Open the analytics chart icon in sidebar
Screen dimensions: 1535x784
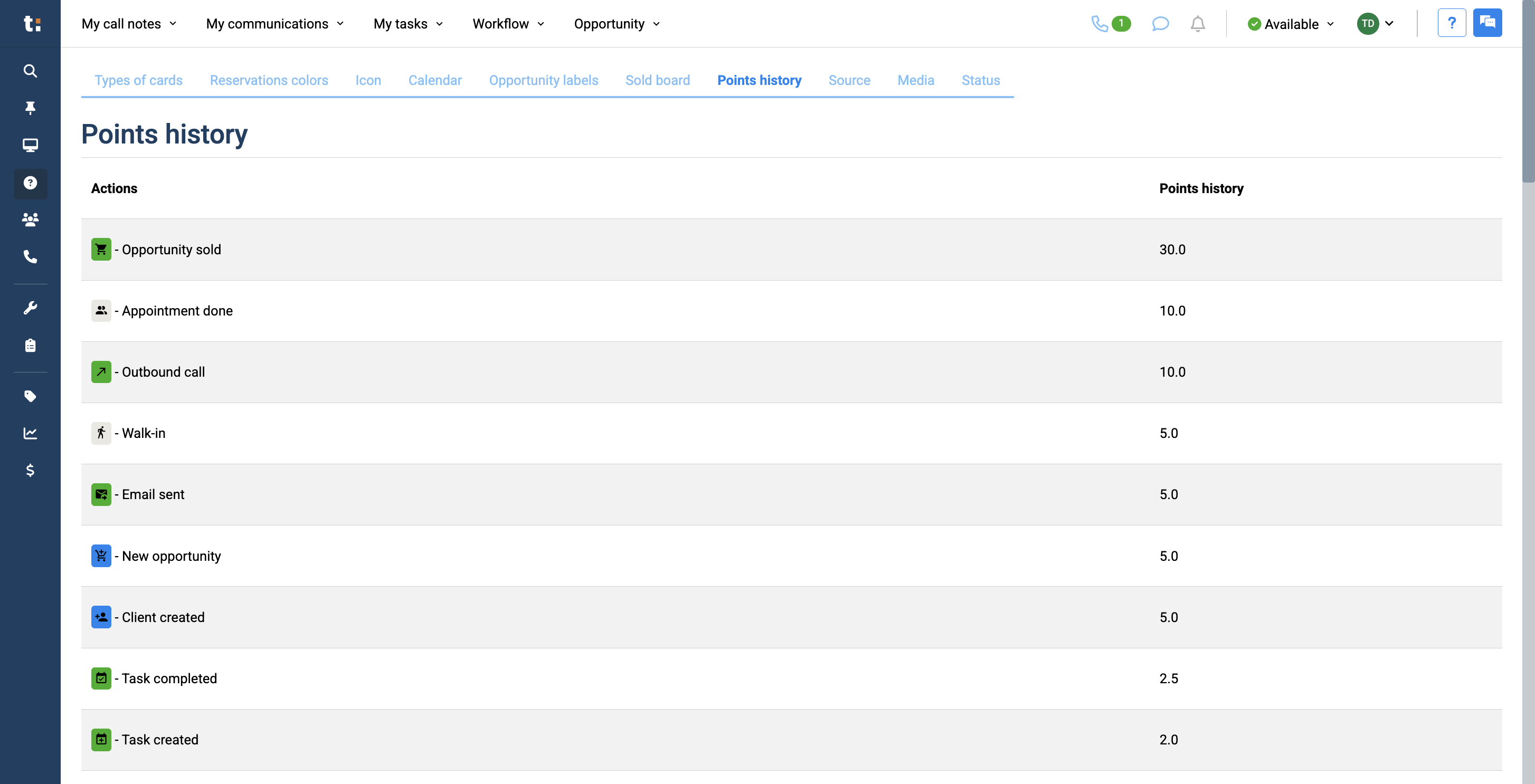pos(30,433)
